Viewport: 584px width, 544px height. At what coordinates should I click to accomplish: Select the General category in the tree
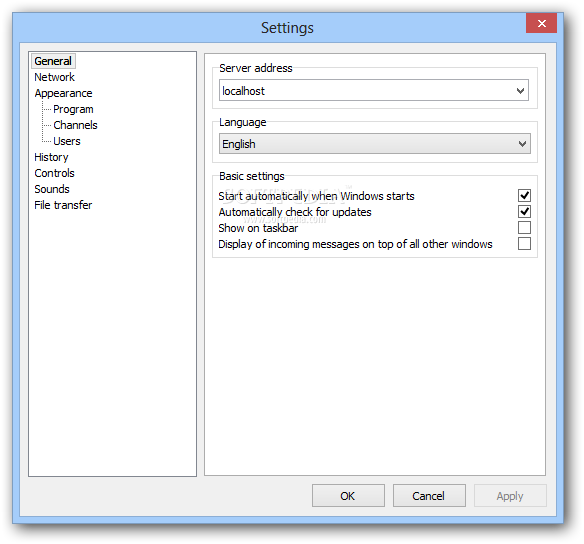tap(53, 61)
